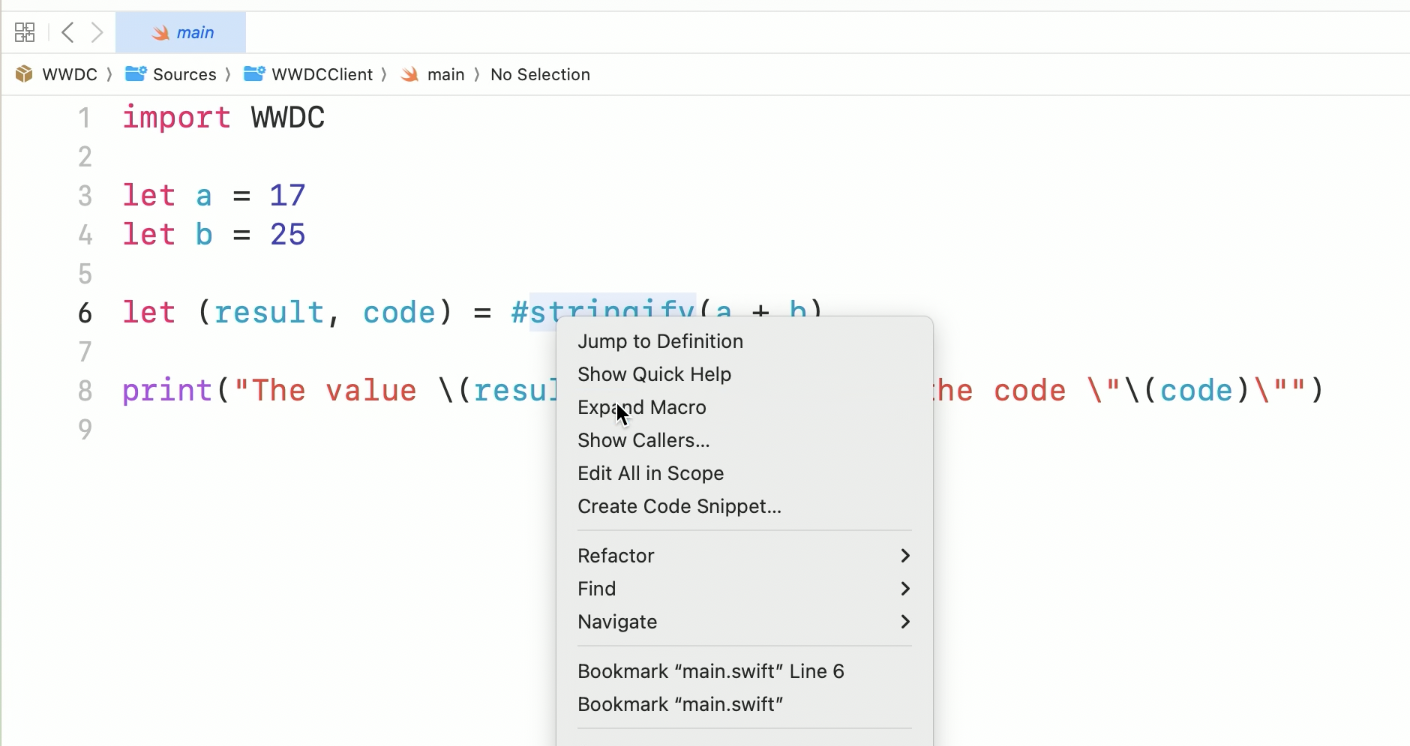Open WWDC breadcrumb item

[69, 74]
